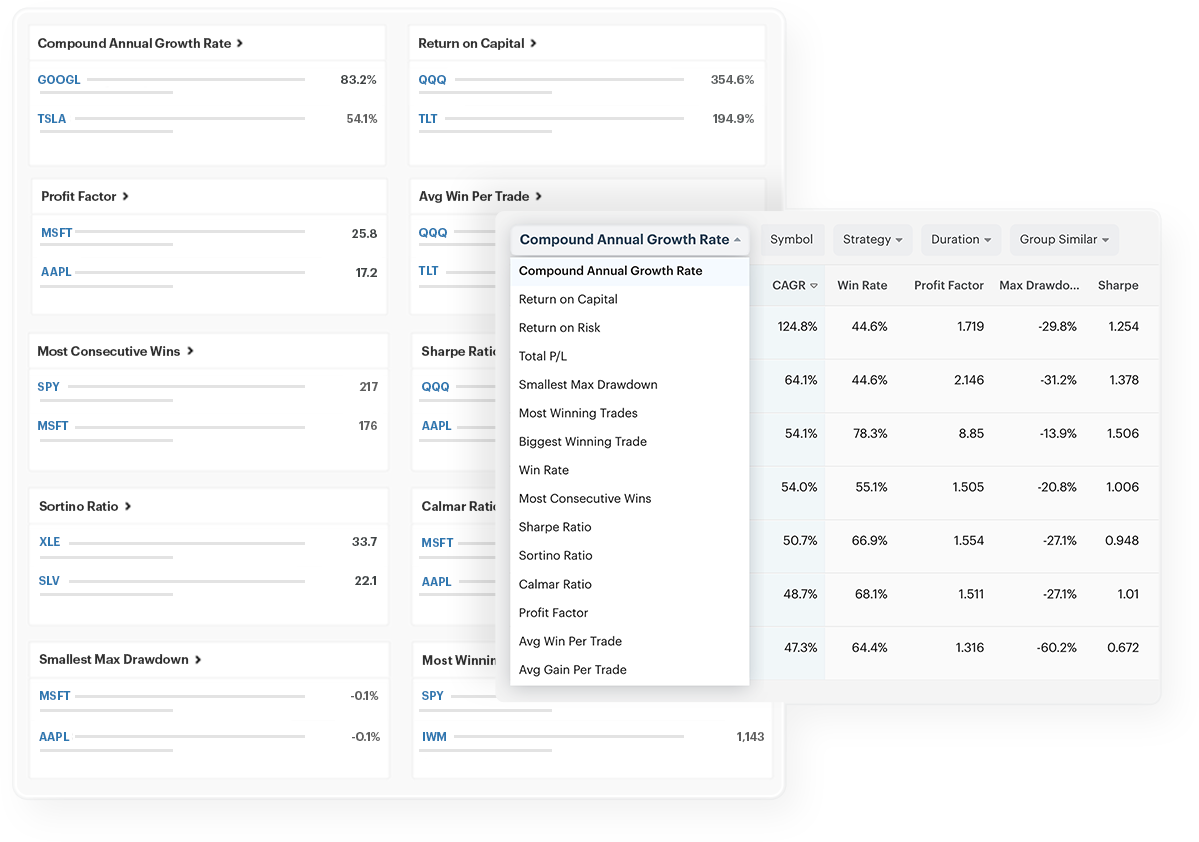The image size is (1199, 842).
Task: Open SPY link in Most Winning card
Action: pyautogui.click(x=433, y=696)
